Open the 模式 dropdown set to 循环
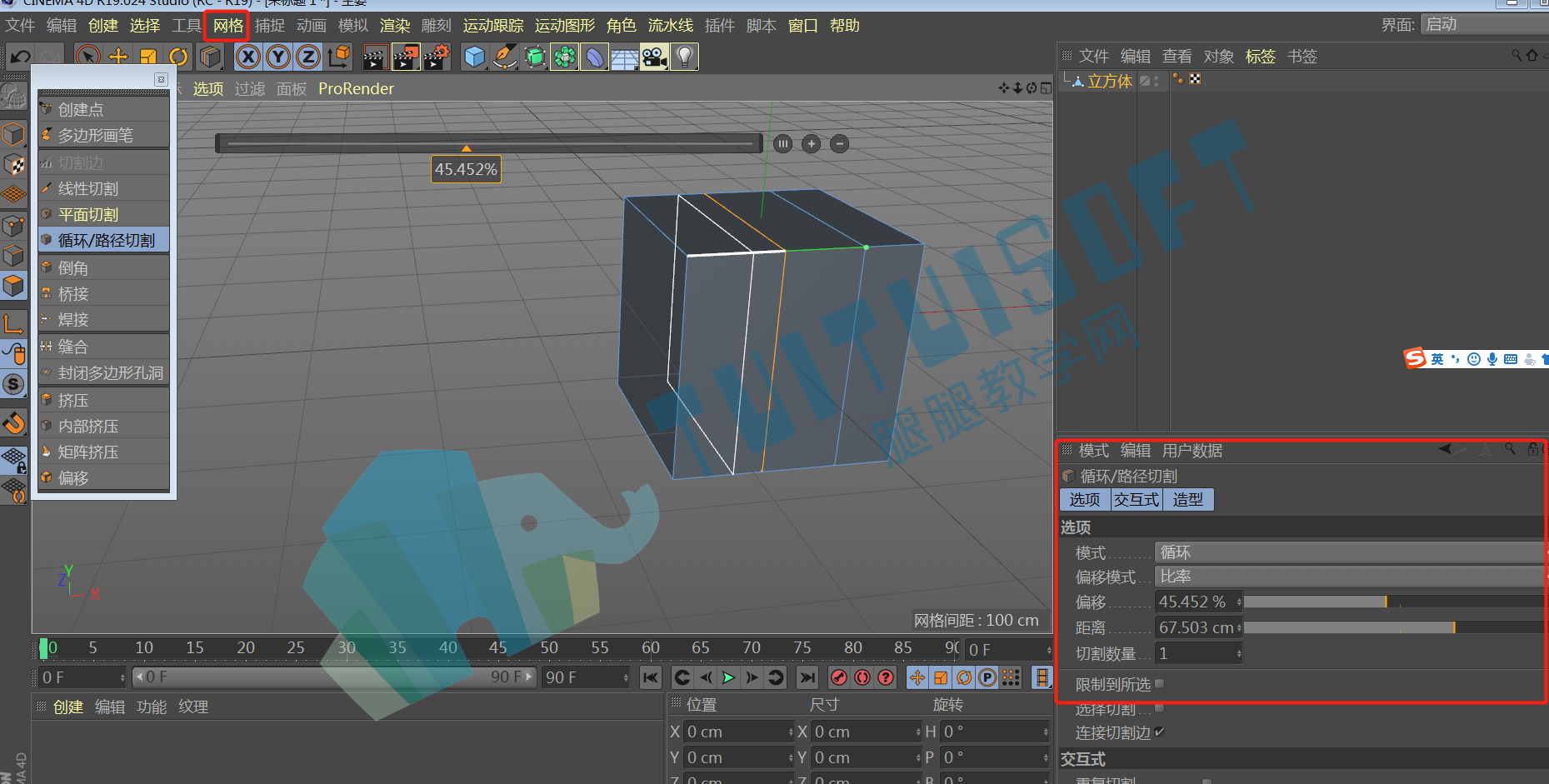 click(x=1349, y=552)
